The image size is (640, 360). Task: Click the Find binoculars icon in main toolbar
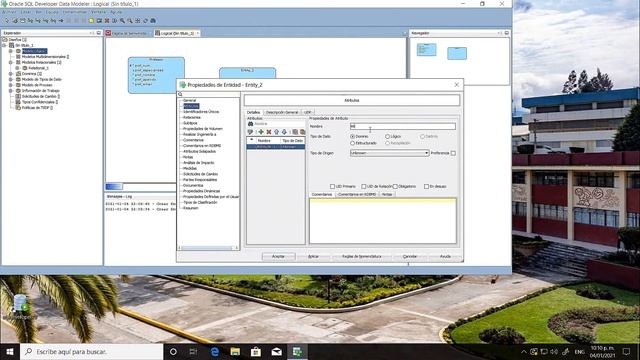coord(153,21)
